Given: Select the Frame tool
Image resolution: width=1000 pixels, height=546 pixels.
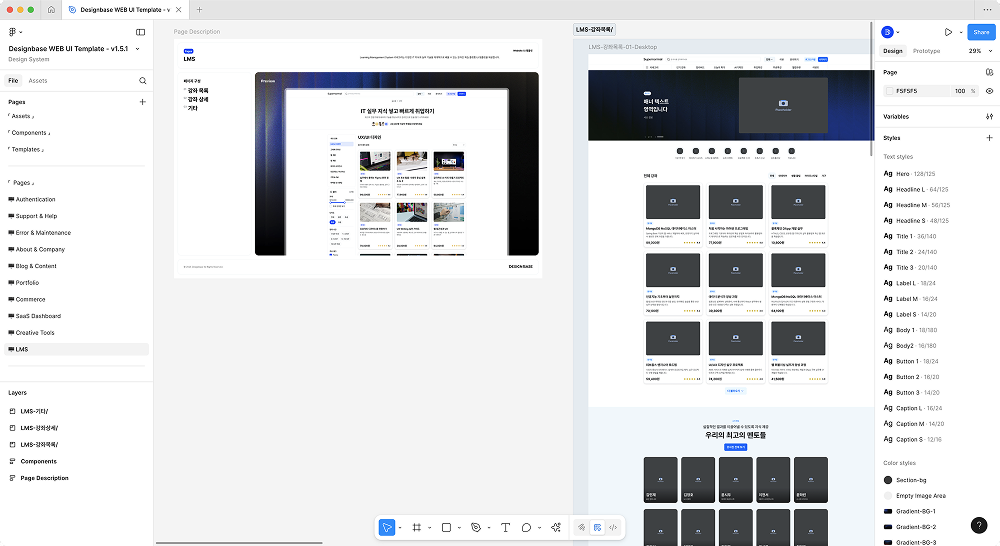Looking at the screenshot, I should pos(417,527).
